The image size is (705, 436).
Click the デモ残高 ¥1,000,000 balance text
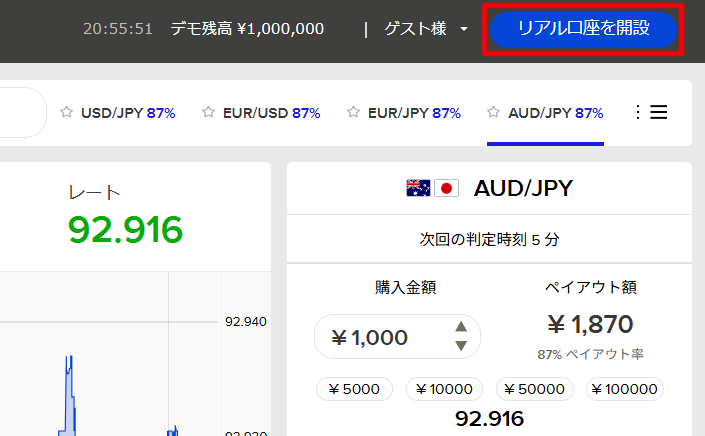pos(247,29)
